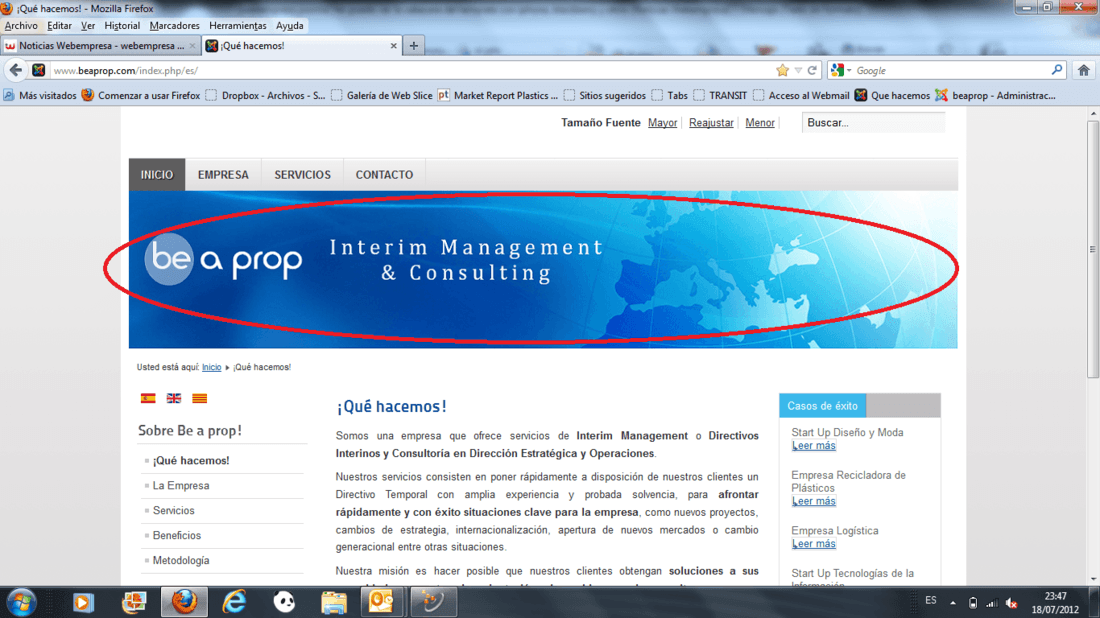Show hidden tray icons arrow
Image resolution: width=1100 pixels, height=618 pixels.
click(x=953, y=603)
